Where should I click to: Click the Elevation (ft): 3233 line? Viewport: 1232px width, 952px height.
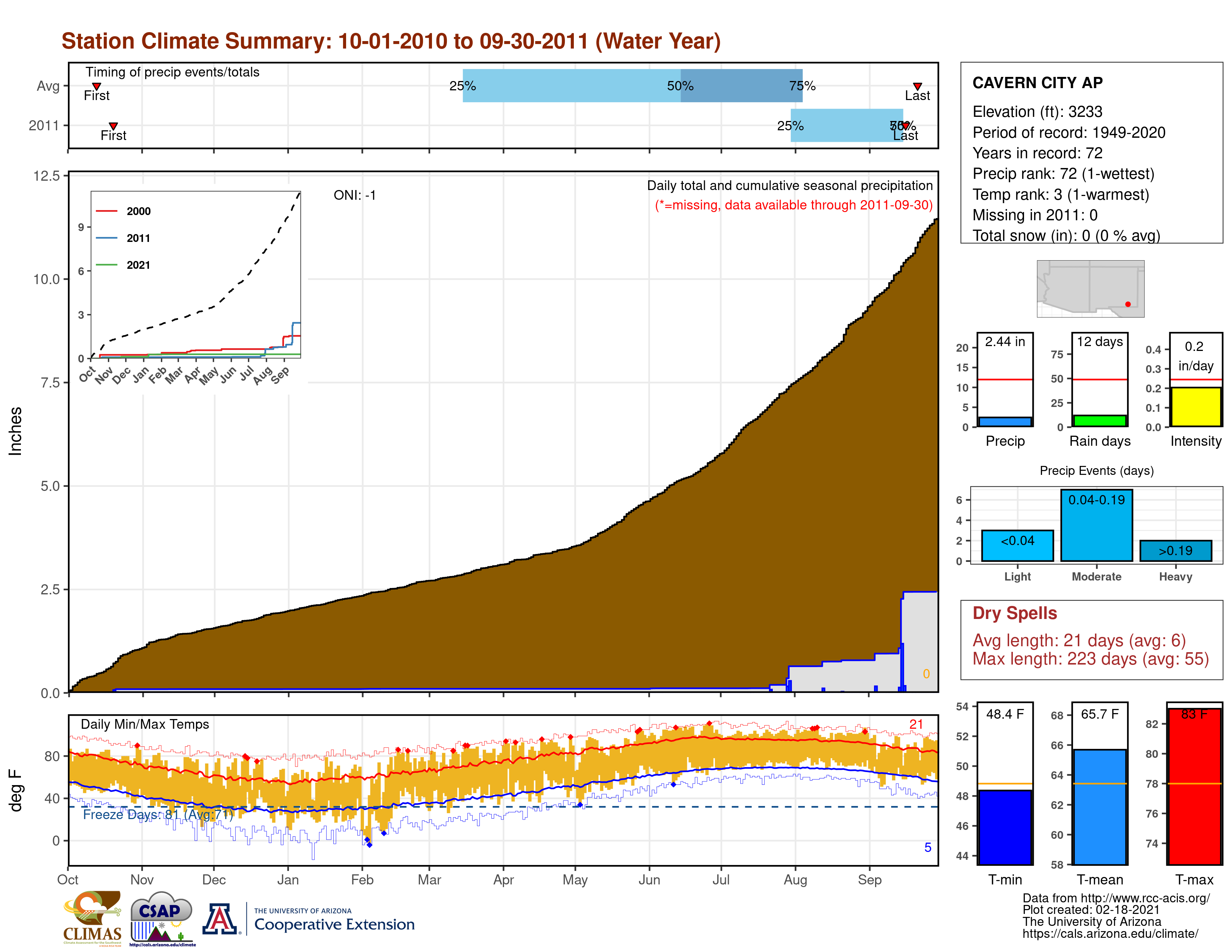pyautogui.click(x=1037, y=112)
